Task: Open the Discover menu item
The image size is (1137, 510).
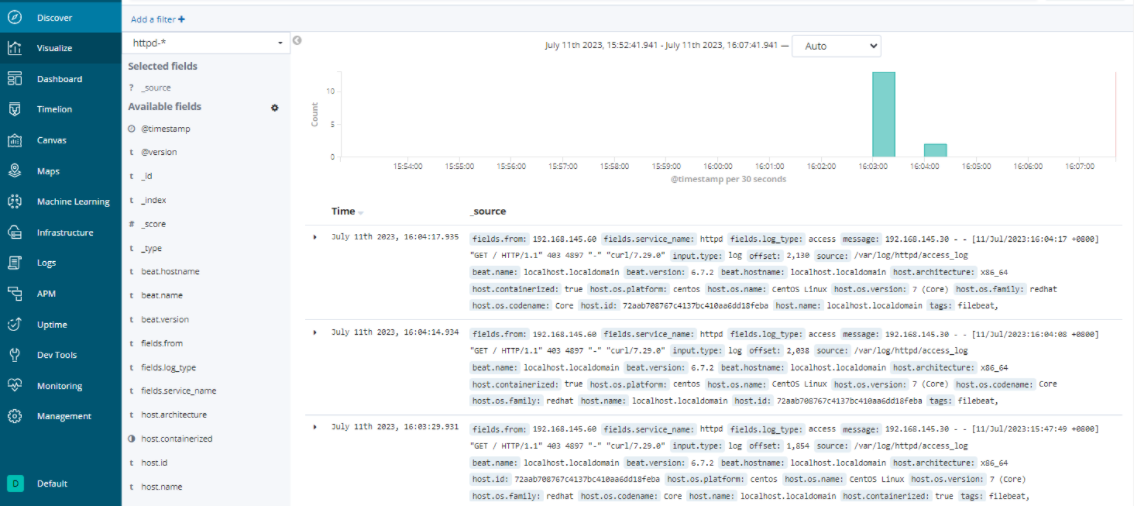Action: (x=55, y=17)
